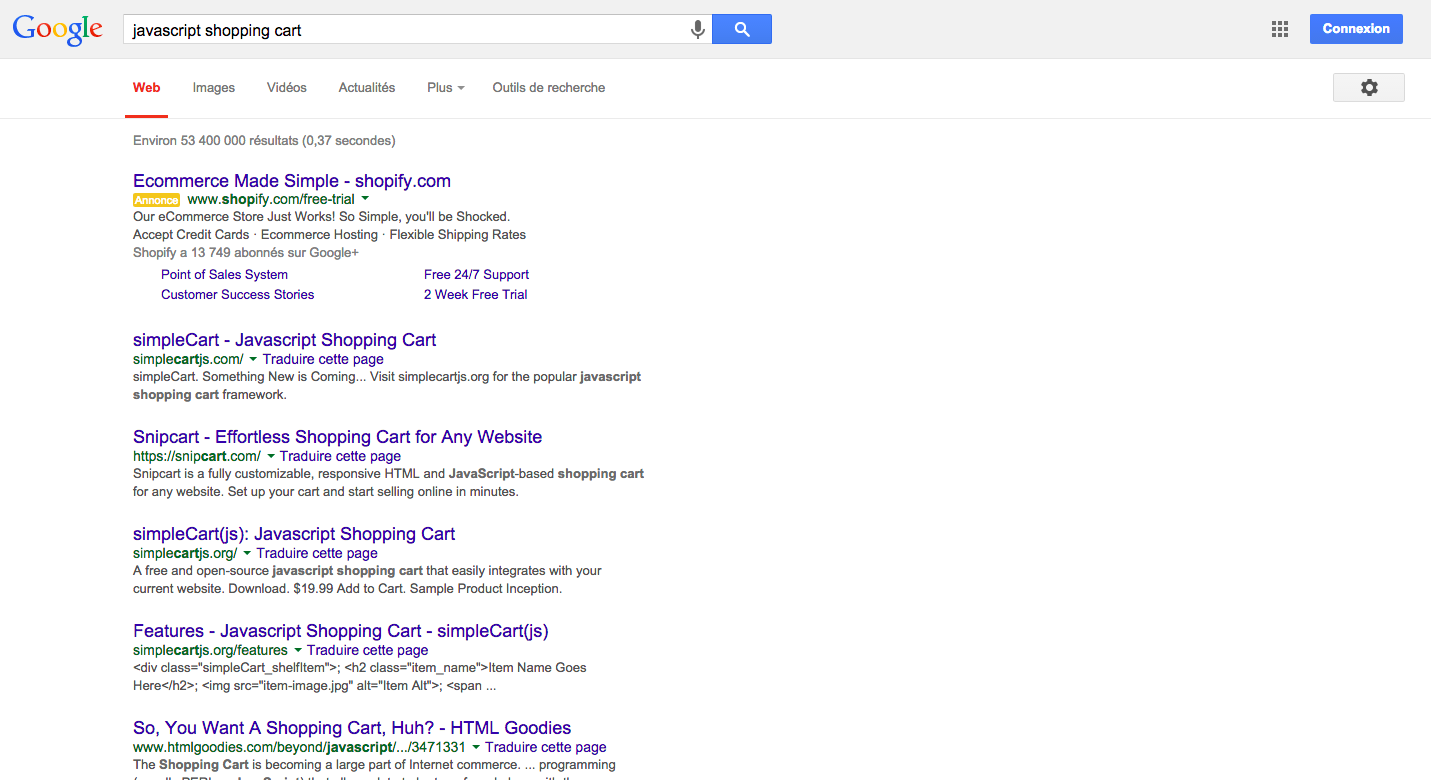This screenshot has height=780, width=1431.
Task: Expand the arrow beside www.shopify.com/free-trial
Action: click(365, 199)
